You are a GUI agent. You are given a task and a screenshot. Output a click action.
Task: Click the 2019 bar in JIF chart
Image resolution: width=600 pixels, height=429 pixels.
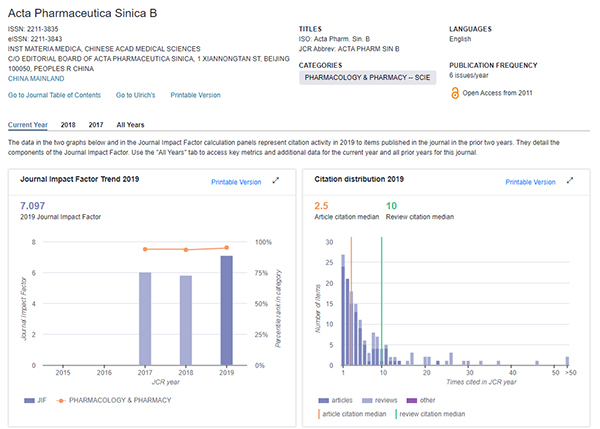[227, 310]
